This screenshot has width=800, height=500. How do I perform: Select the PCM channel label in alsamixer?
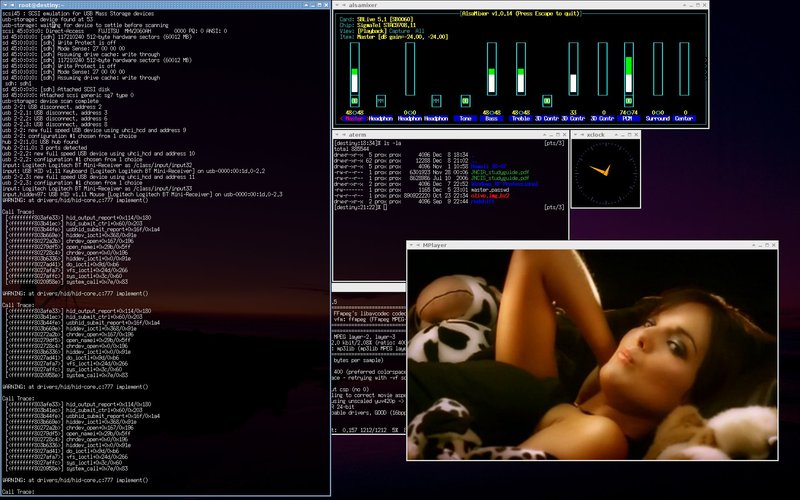(629, 118)
